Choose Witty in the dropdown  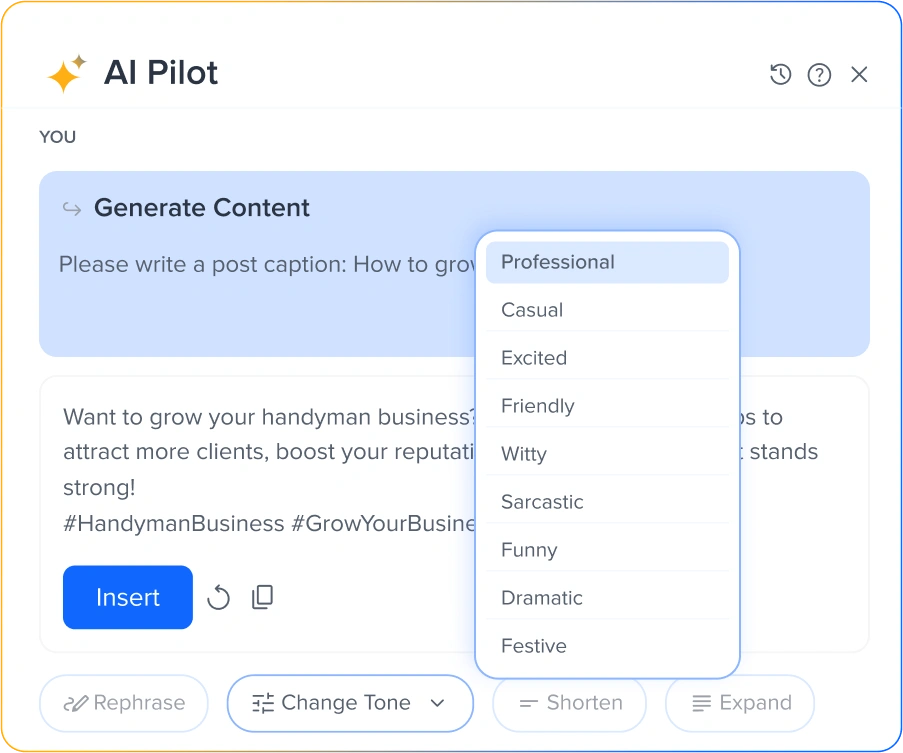pyautogui.click(x=607, y=454)
